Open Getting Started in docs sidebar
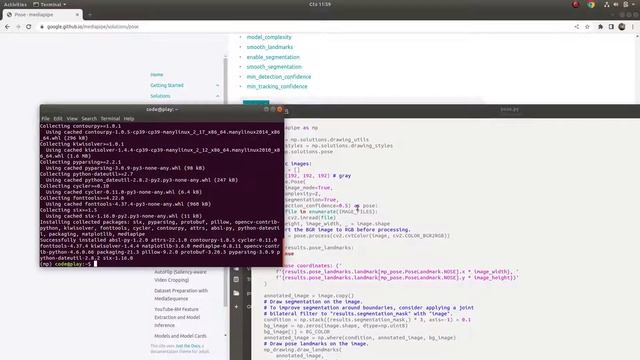This screenshot has width=640, height=360. (167, 85)
